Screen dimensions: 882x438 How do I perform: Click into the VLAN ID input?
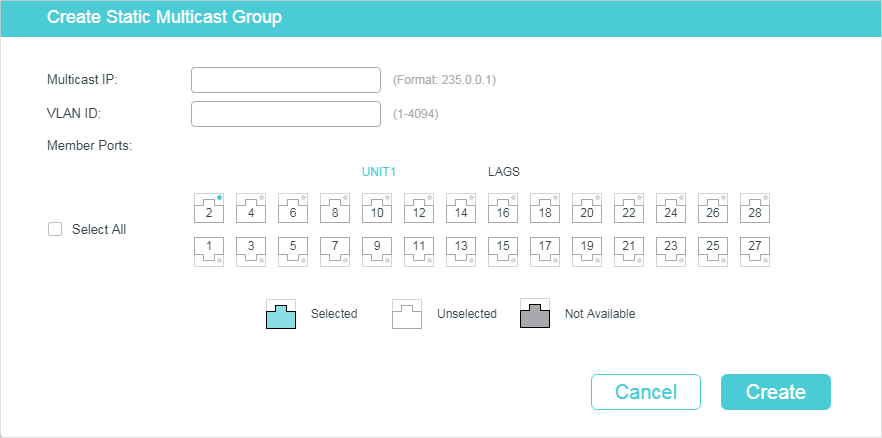click(x=285, y=114)
